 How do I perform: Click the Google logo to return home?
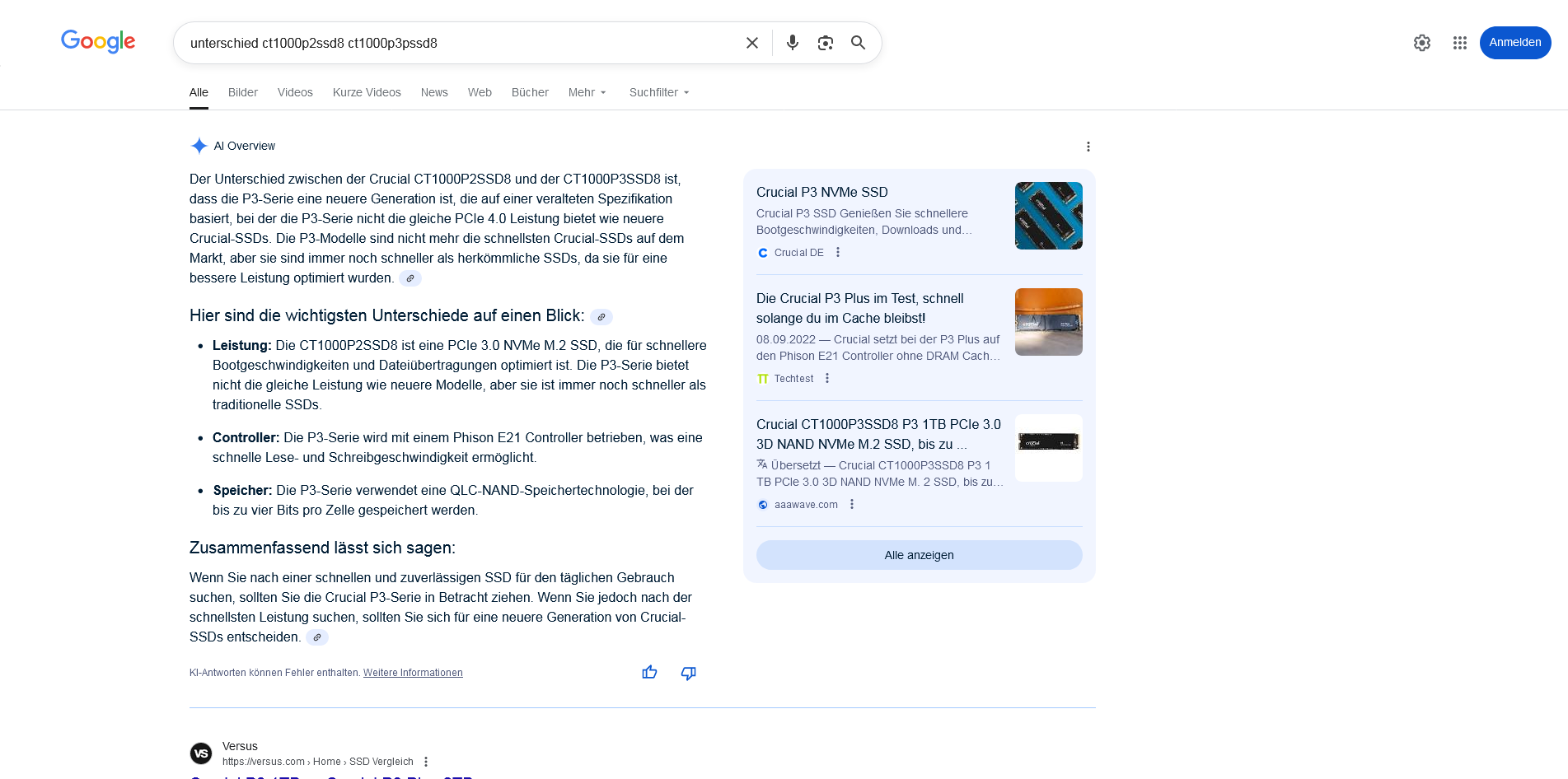coord(97,42)
